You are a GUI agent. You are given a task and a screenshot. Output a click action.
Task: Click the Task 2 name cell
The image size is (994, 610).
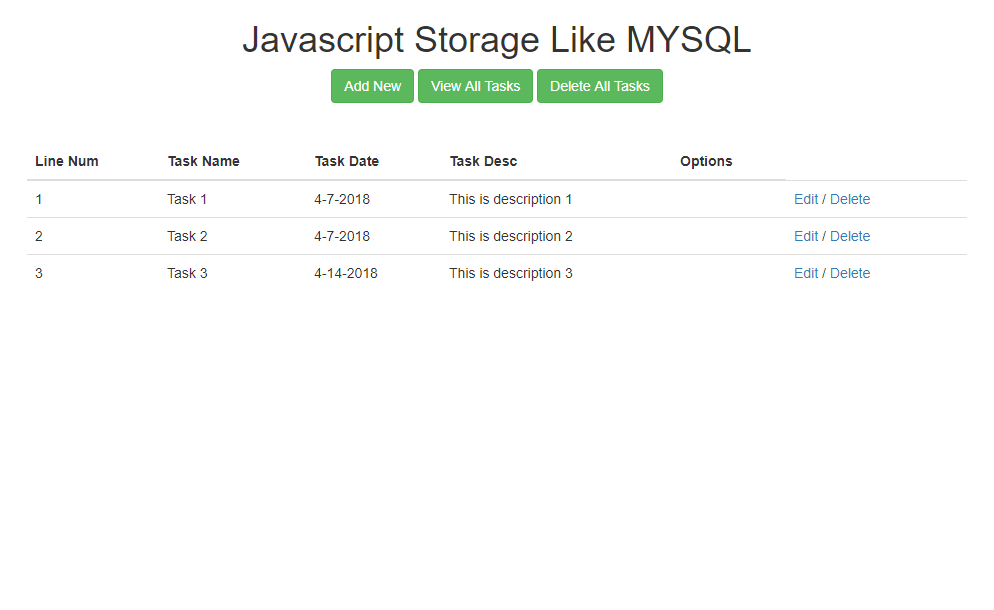[x=187, y=236]
